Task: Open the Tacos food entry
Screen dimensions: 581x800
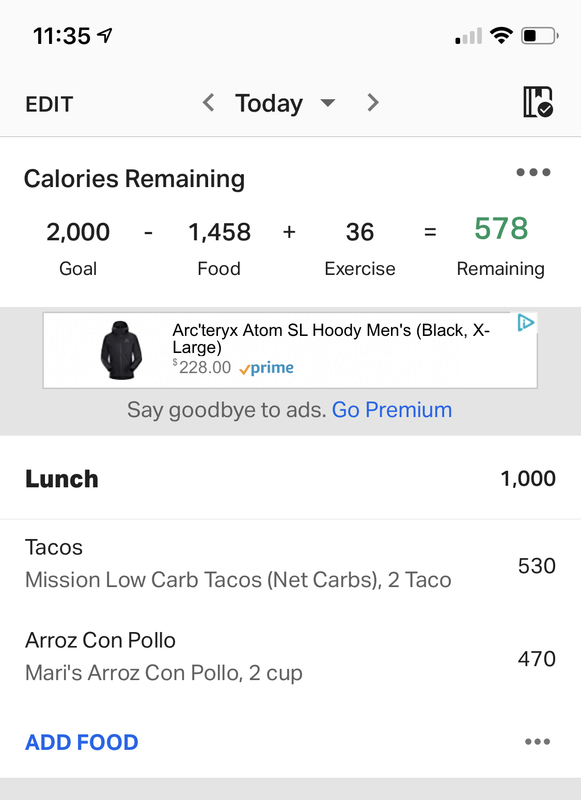Action: pyautogui.click(x=290, y=564)
